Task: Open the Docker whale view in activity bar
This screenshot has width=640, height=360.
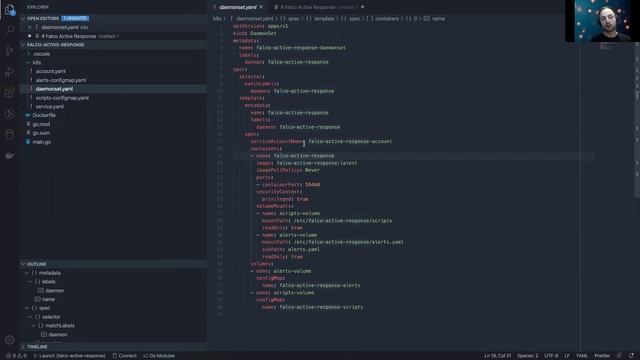Action: click(9, 156)
